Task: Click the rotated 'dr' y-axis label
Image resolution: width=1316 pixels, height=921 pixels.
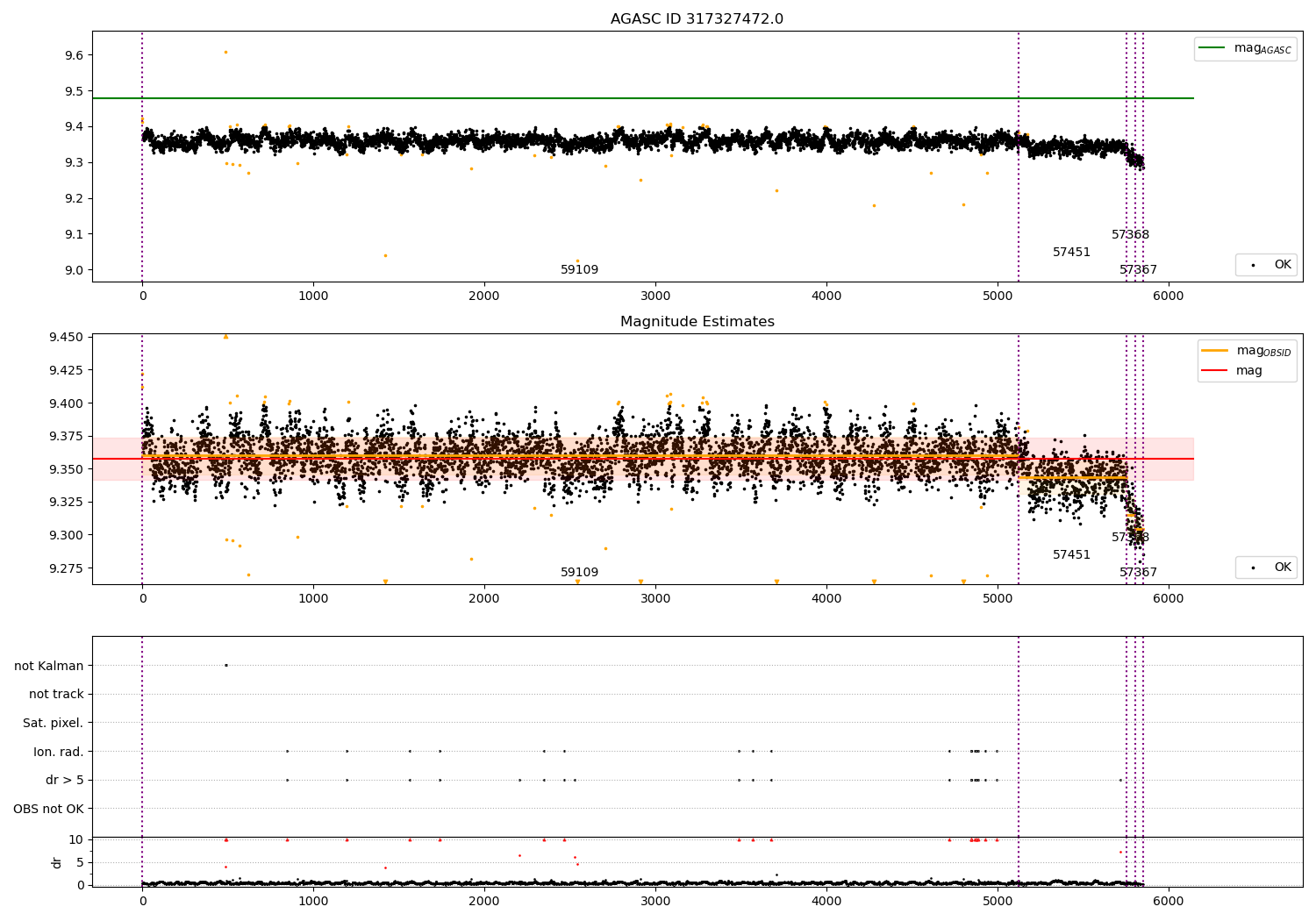Action: click(57, 862)
